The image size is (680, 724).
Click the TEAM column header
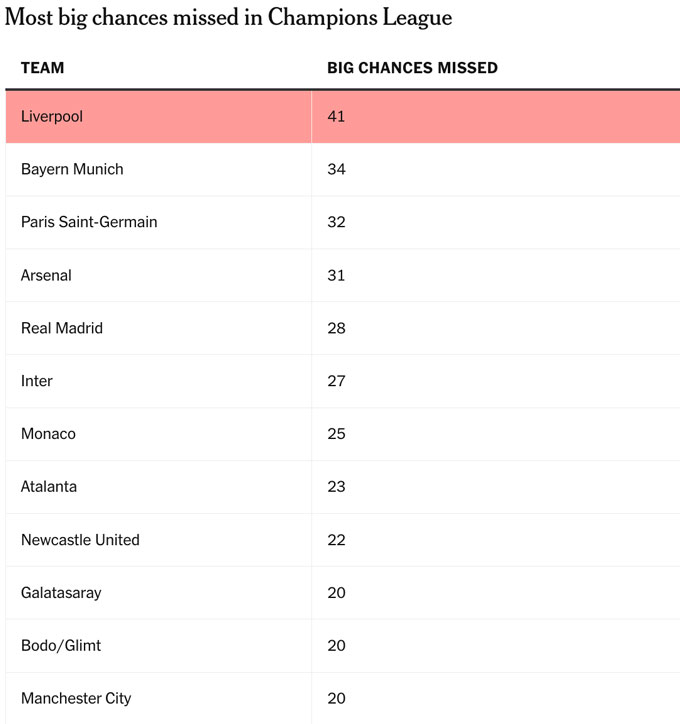pos(42,68)
